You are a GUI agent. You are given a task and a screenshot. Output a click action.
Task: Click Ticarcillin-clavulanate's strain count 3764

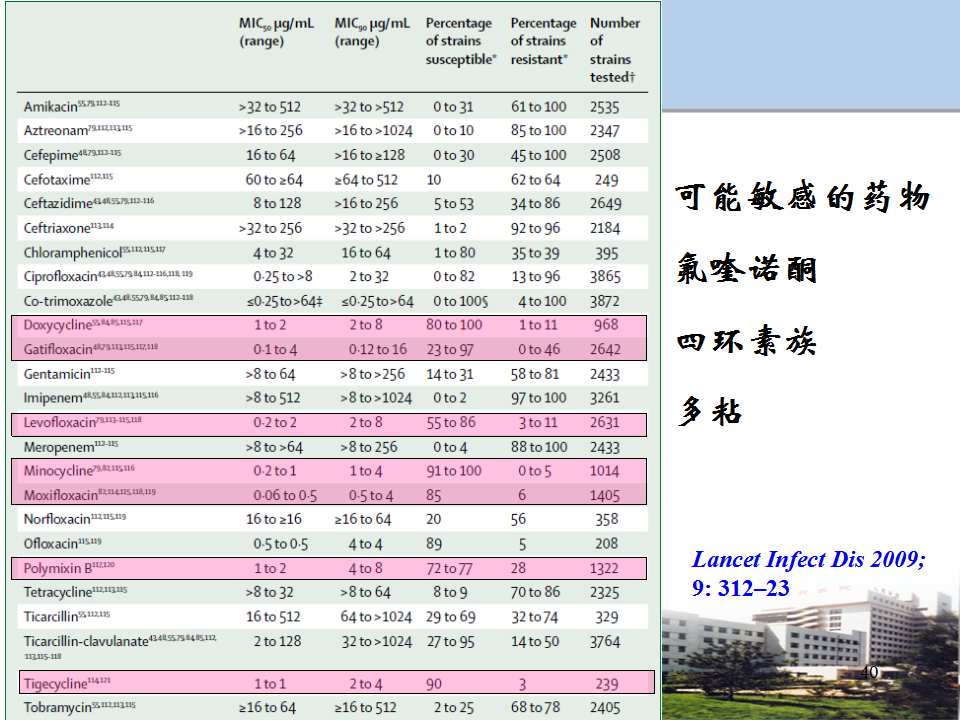tap(605, 642)
